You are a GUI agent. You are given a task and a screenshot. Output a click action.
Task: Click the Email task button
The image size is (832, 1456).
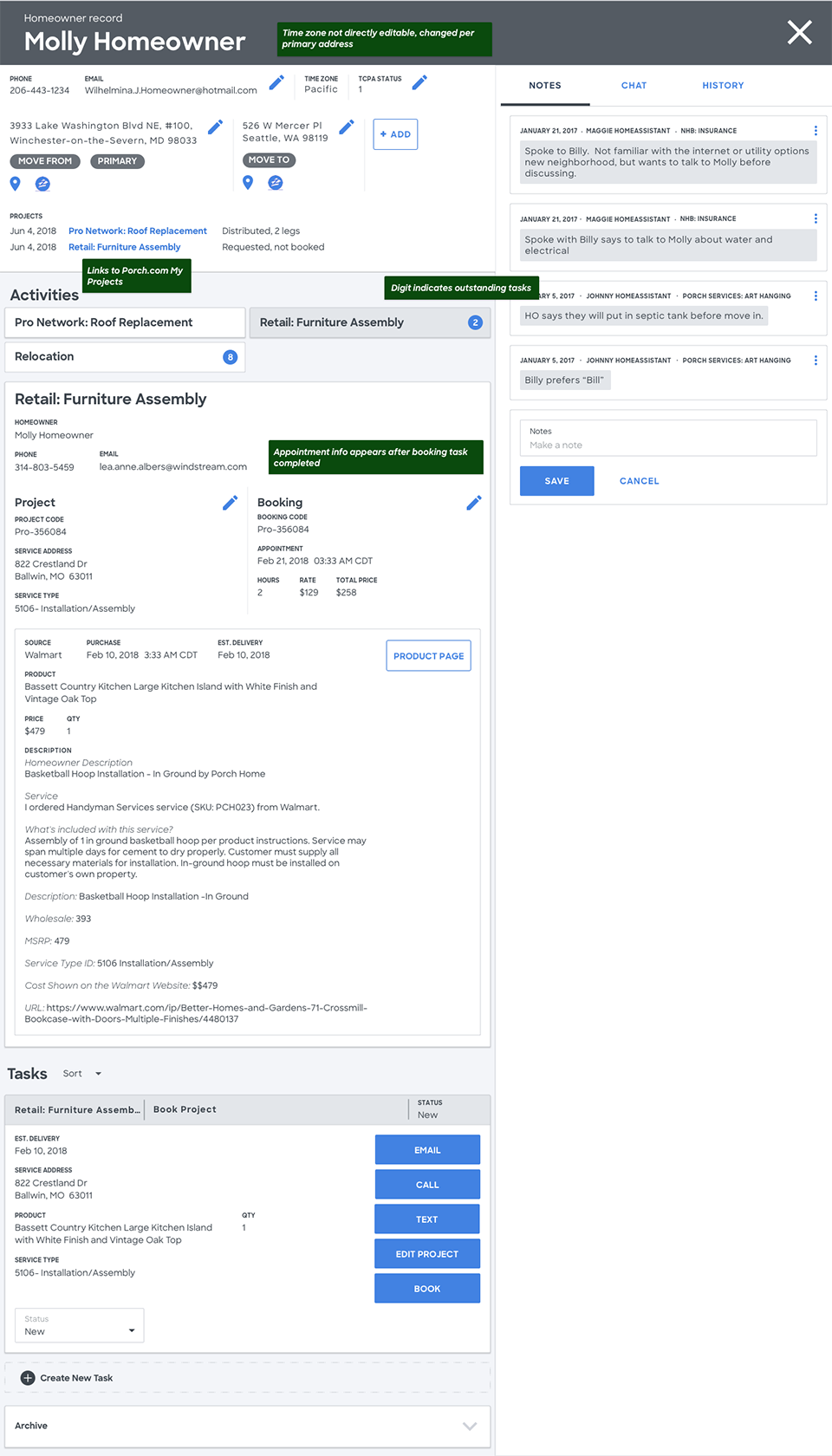point(427,1150)
